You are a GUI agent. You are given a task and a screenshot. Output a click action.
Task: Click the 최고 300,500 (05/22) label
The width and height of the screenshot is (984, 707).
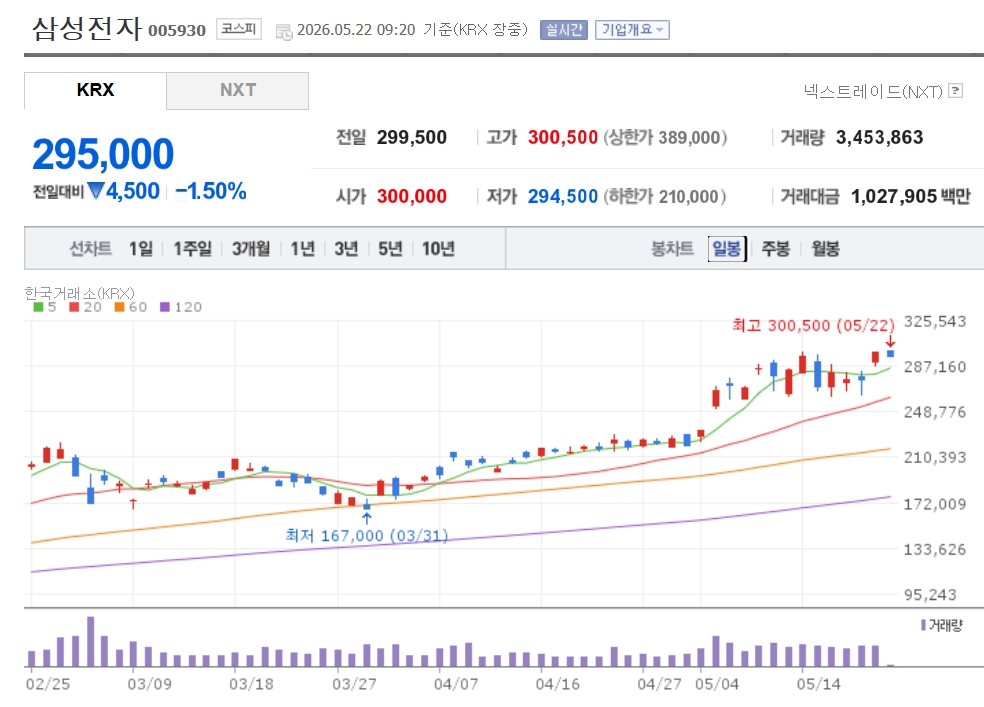813,325
